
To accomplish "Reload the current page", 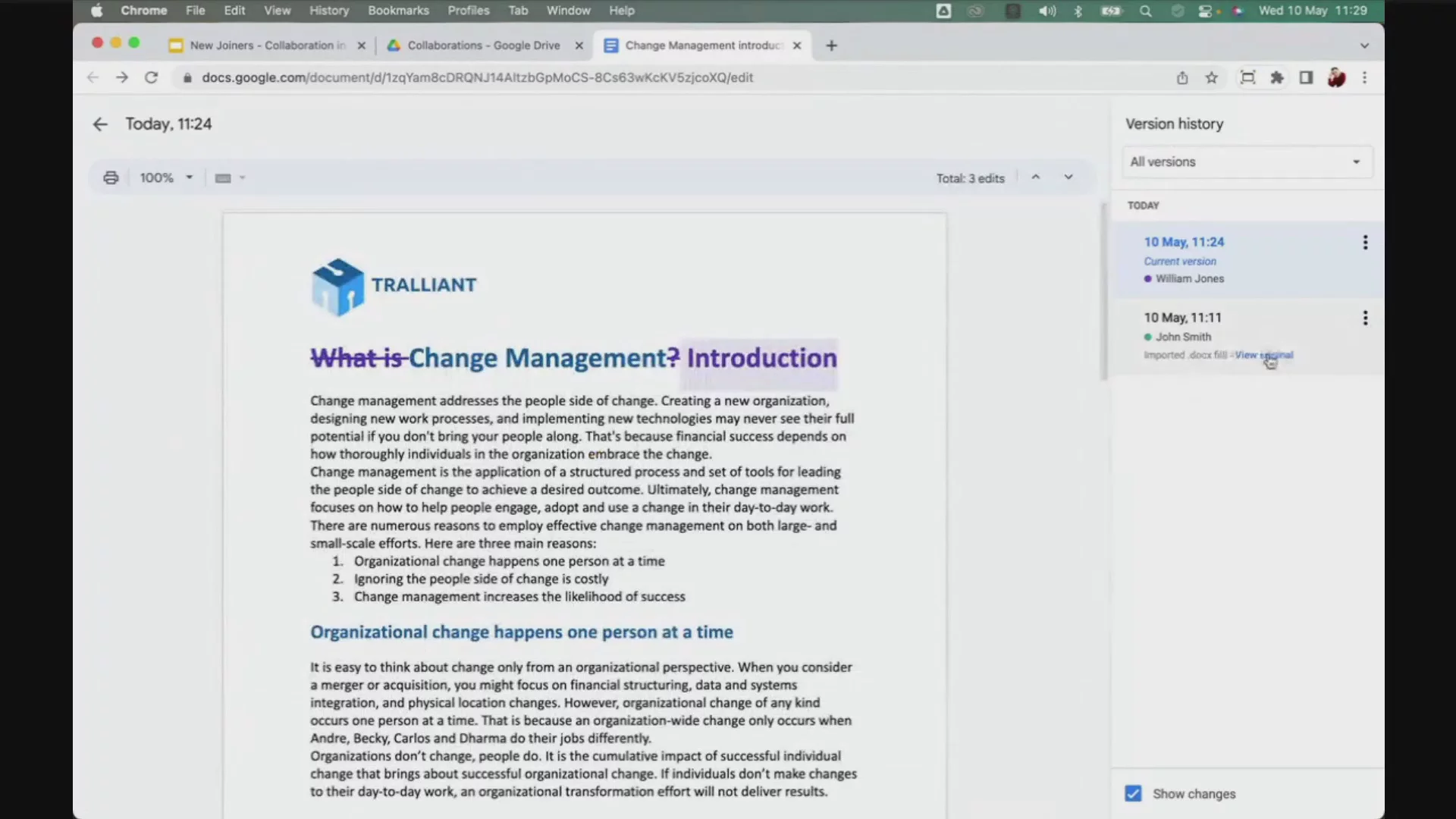I will pyautogui.click(x=151, y=77).
